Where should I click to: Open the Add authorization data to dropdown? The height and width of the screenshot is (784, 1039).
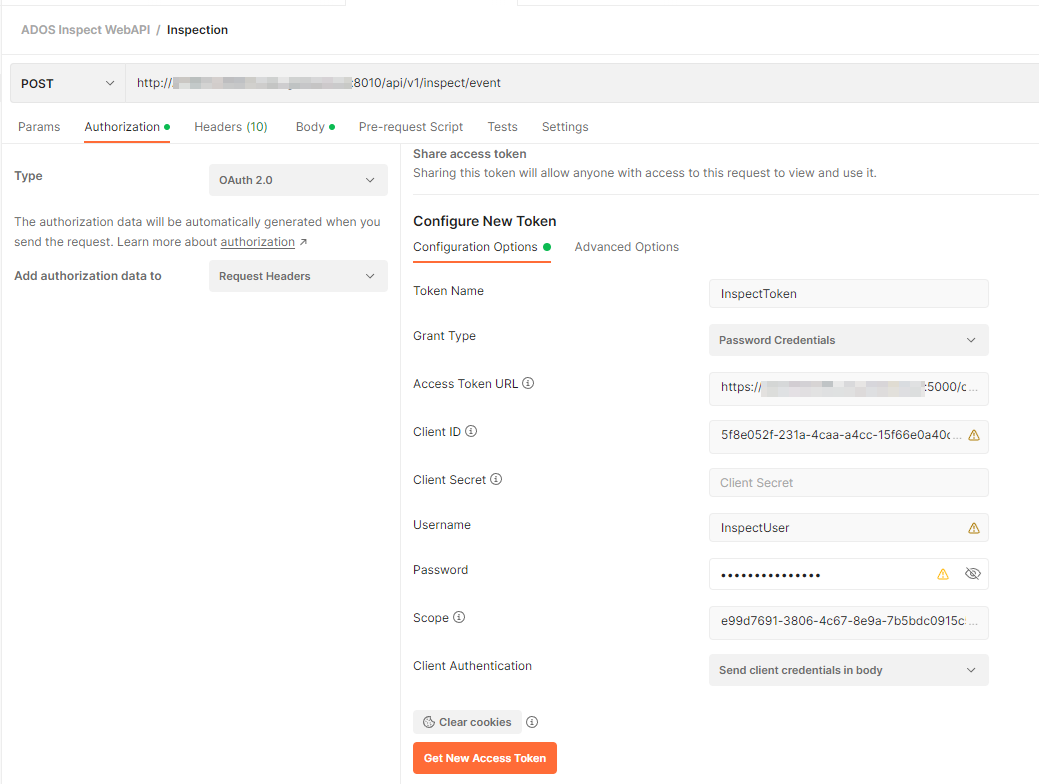[297, 275]
